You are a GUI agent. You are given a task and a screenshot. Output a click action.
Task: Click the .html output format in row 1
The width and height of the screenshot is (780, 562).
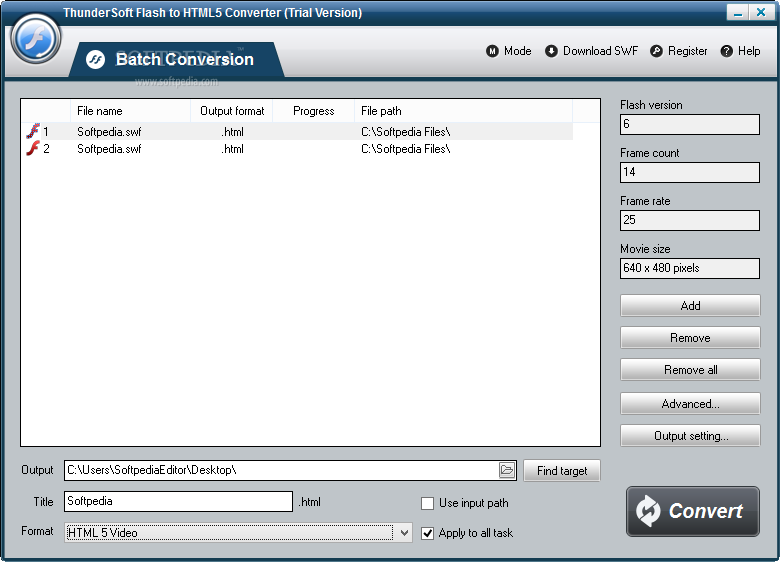click(x=232, y=132)
